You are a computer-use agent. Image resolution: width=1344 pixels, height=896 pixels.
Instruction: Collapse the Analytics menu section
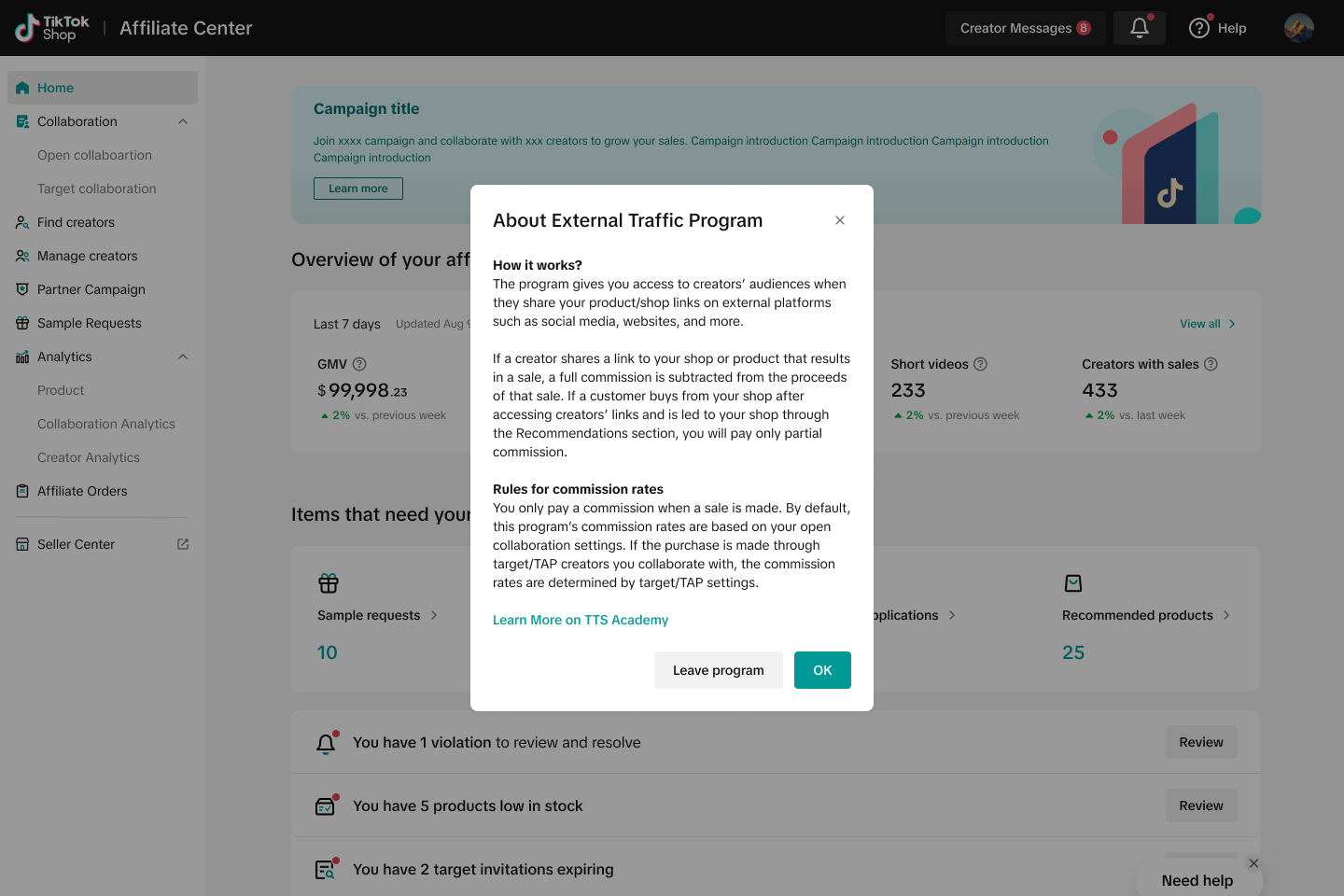(x=183, y=357)
